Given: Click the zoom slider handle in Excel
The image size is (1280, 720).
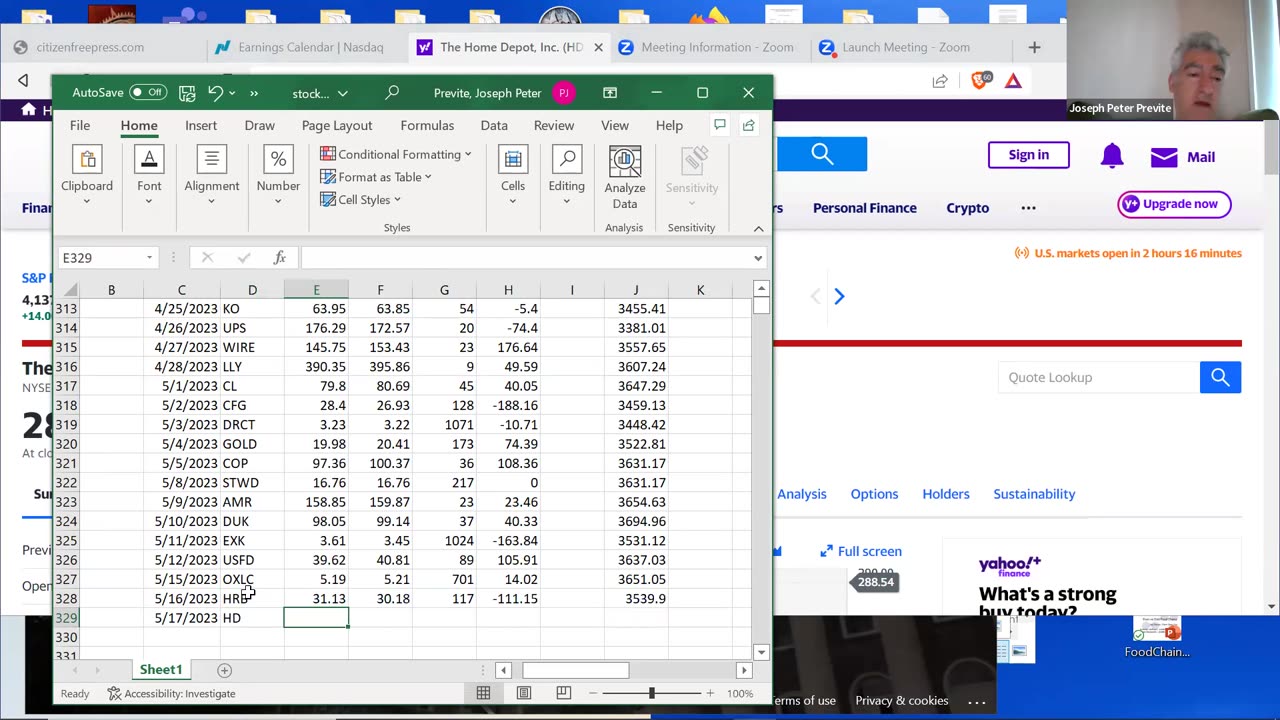Looking at the screenshot, I should tap(652, 694).
